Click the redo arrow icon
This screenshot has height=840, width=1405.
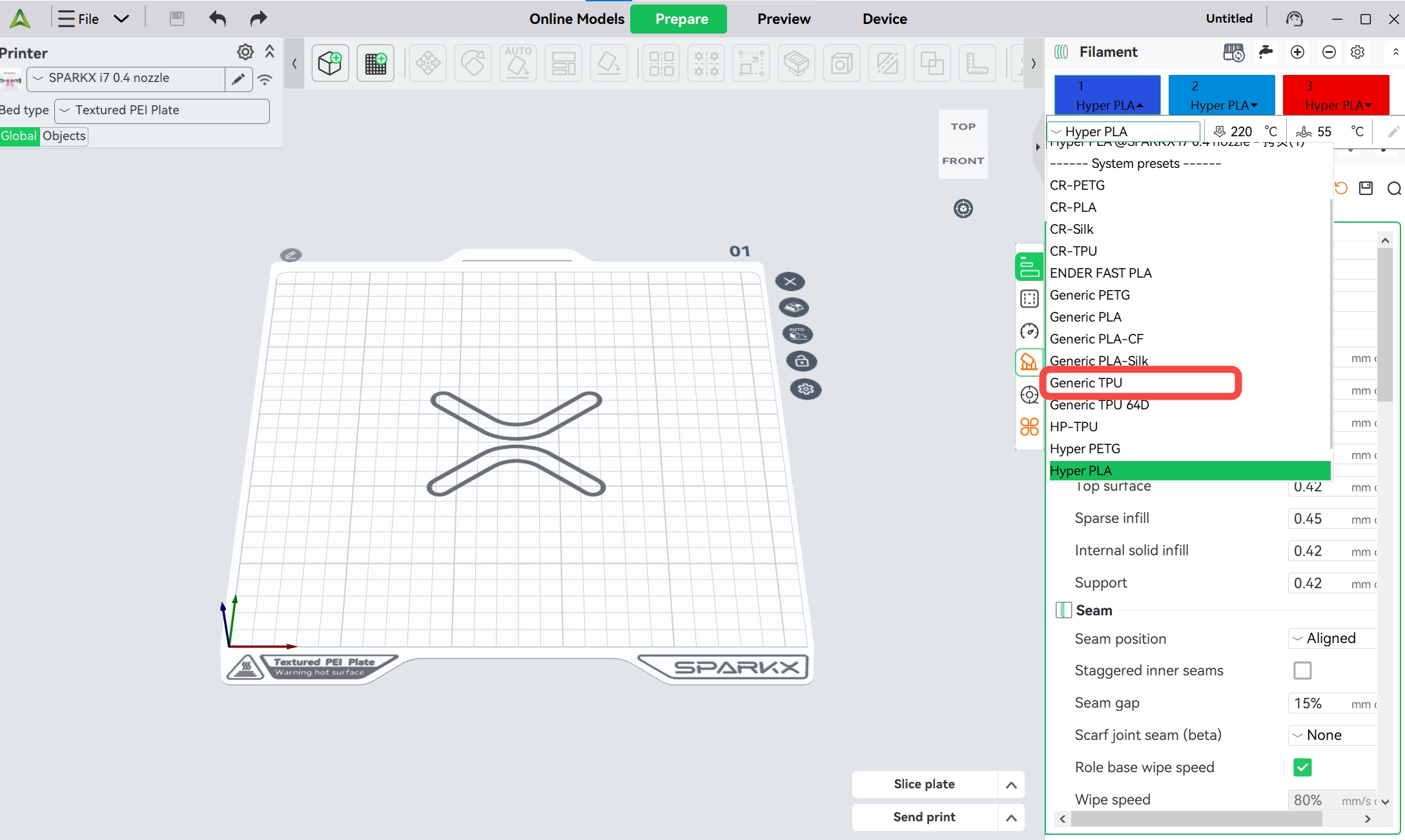(x=258, y=19)
